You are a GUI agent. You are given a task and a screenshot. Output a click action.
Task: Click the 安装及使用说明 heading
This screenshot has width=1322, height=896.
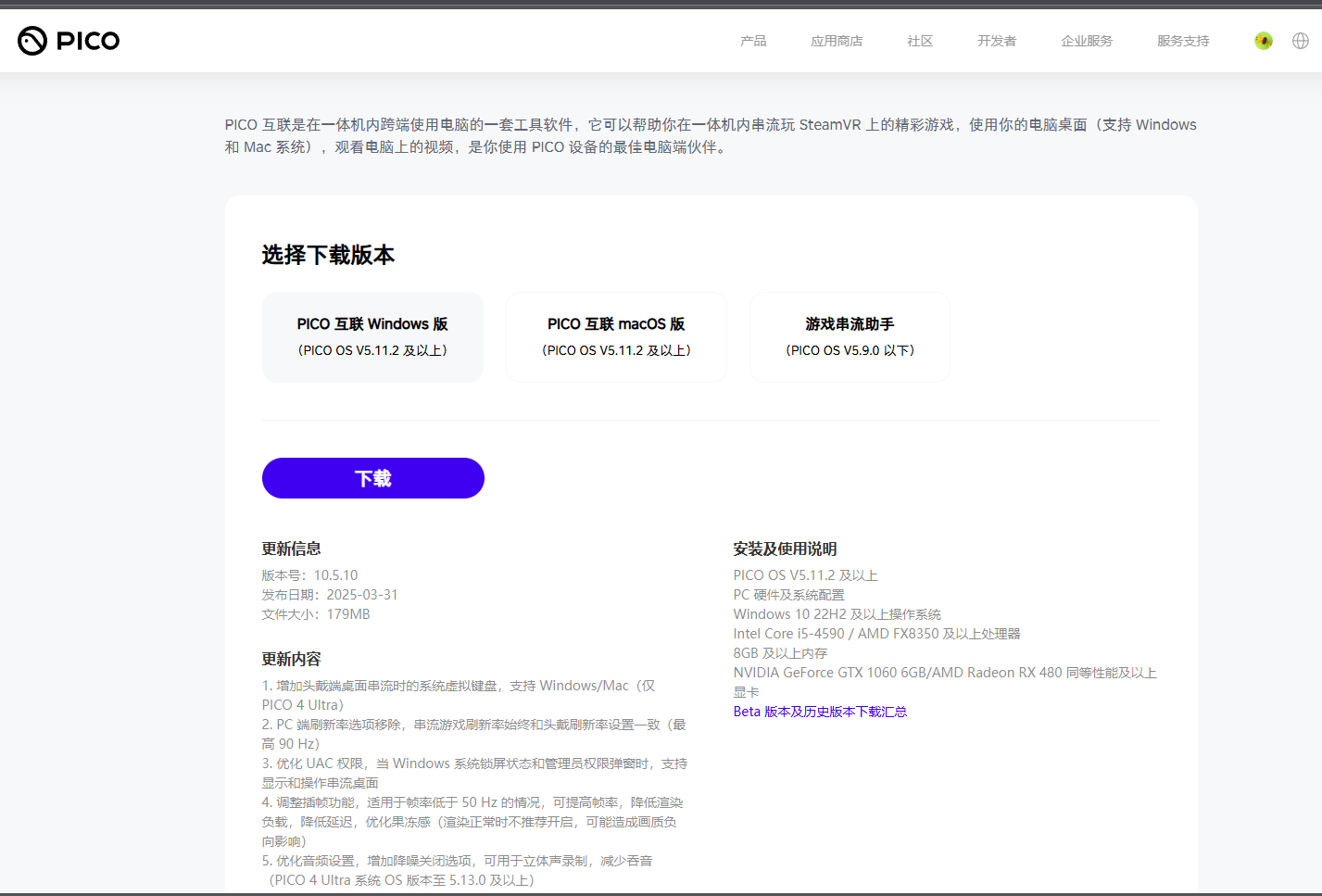785,549
